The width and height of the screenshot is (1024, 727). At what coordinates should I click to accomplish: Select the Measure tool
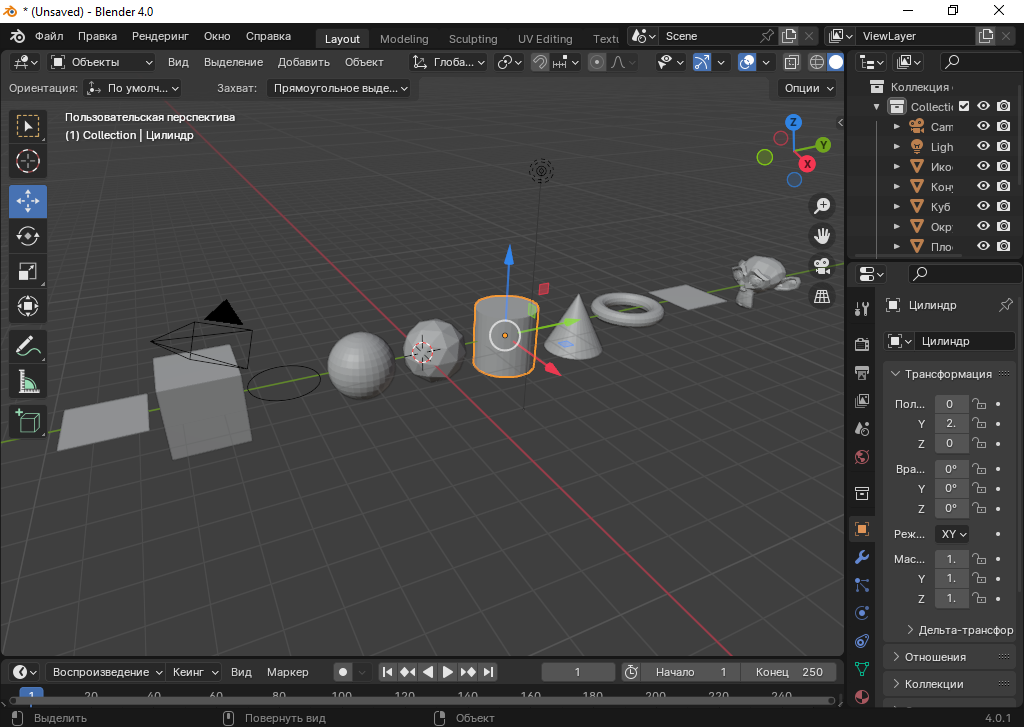[x=28, y=381]
